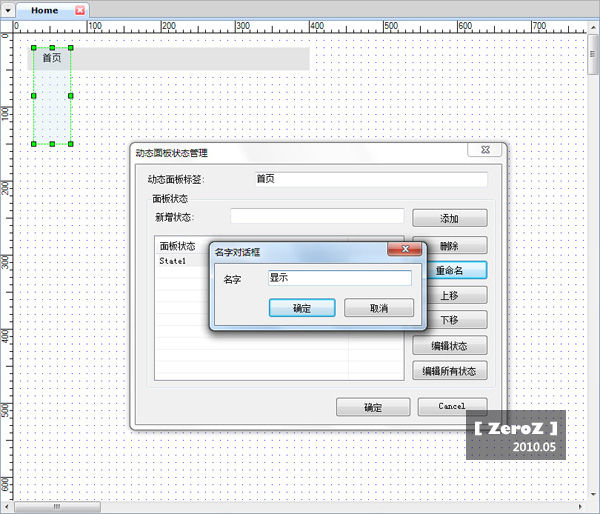This screenshot has height=514, width=600.
Task: Open the tab list dropdown arrow
Action: click(x=8, y=10)
